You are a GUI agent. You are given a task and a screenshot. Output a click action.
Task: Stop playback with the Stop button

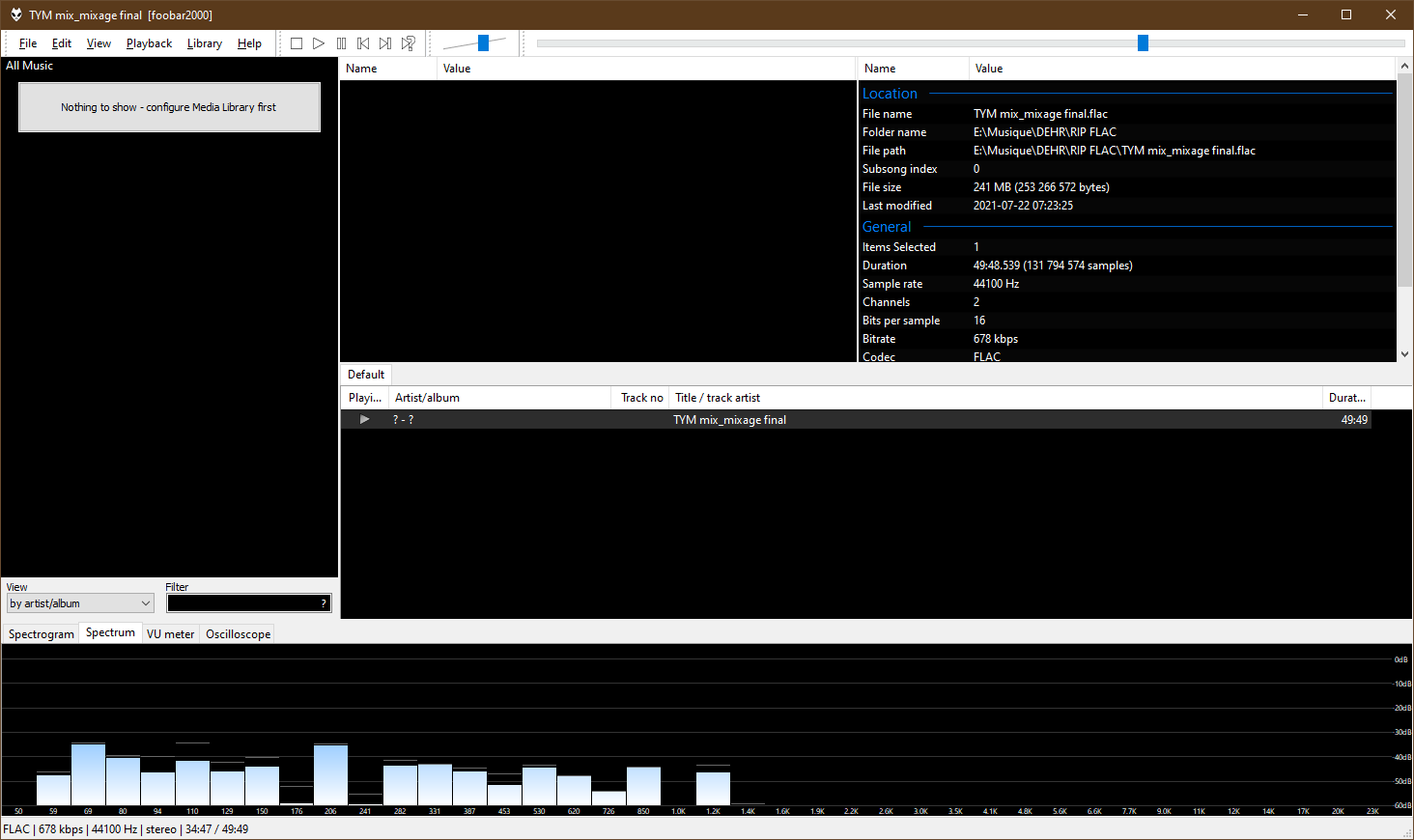pyautogui.click(x=297, y=43)
